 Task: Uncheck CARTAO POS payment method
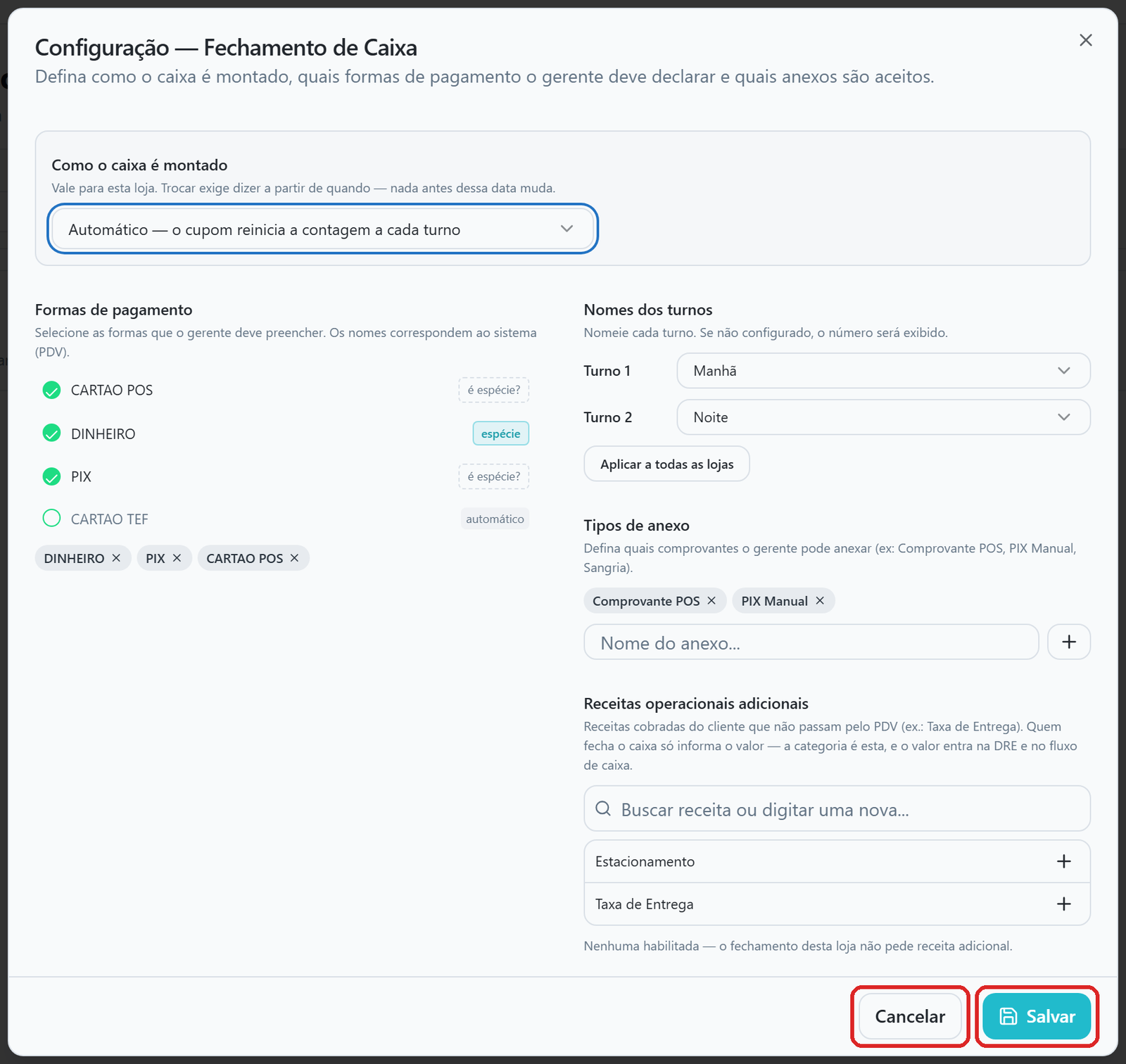(51, 390)
